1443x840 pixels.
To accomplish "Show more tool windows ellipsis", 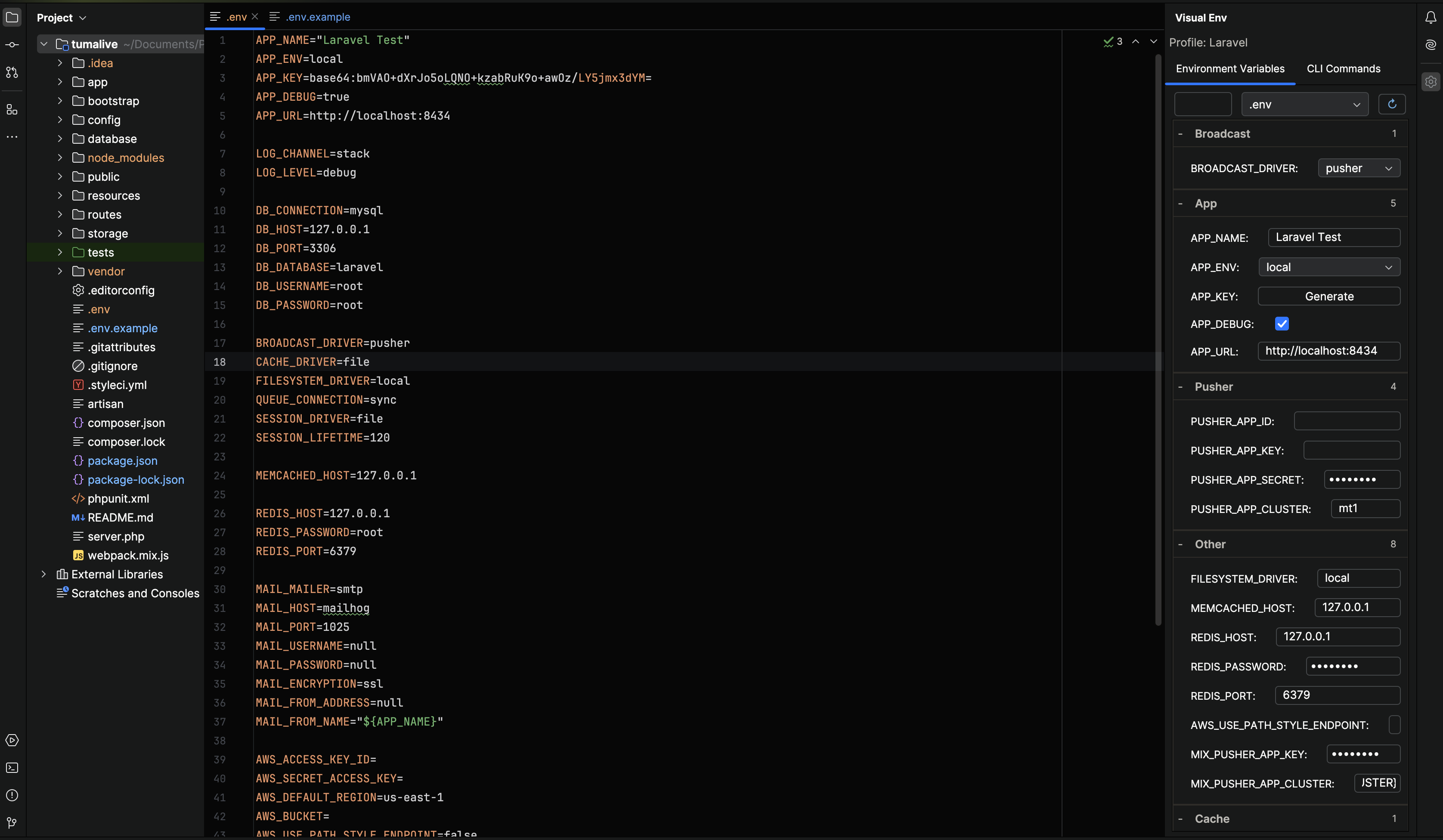I will click(12, 137).
